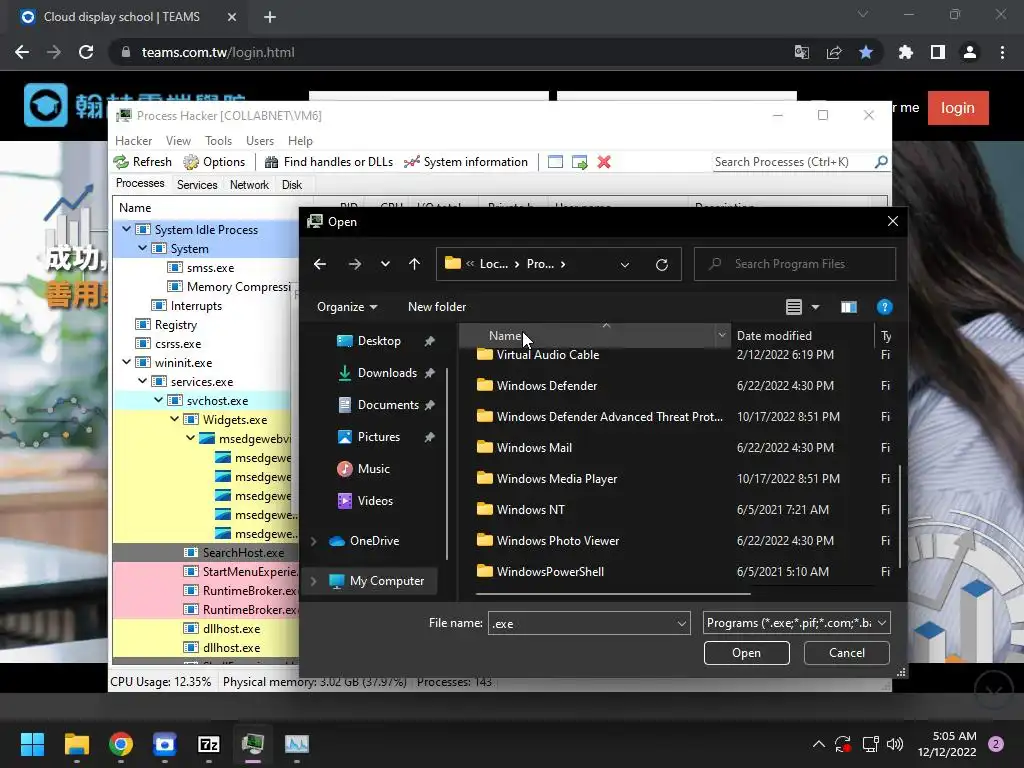
Task: Open the Organize dropdown
Action: pos(347,307)
